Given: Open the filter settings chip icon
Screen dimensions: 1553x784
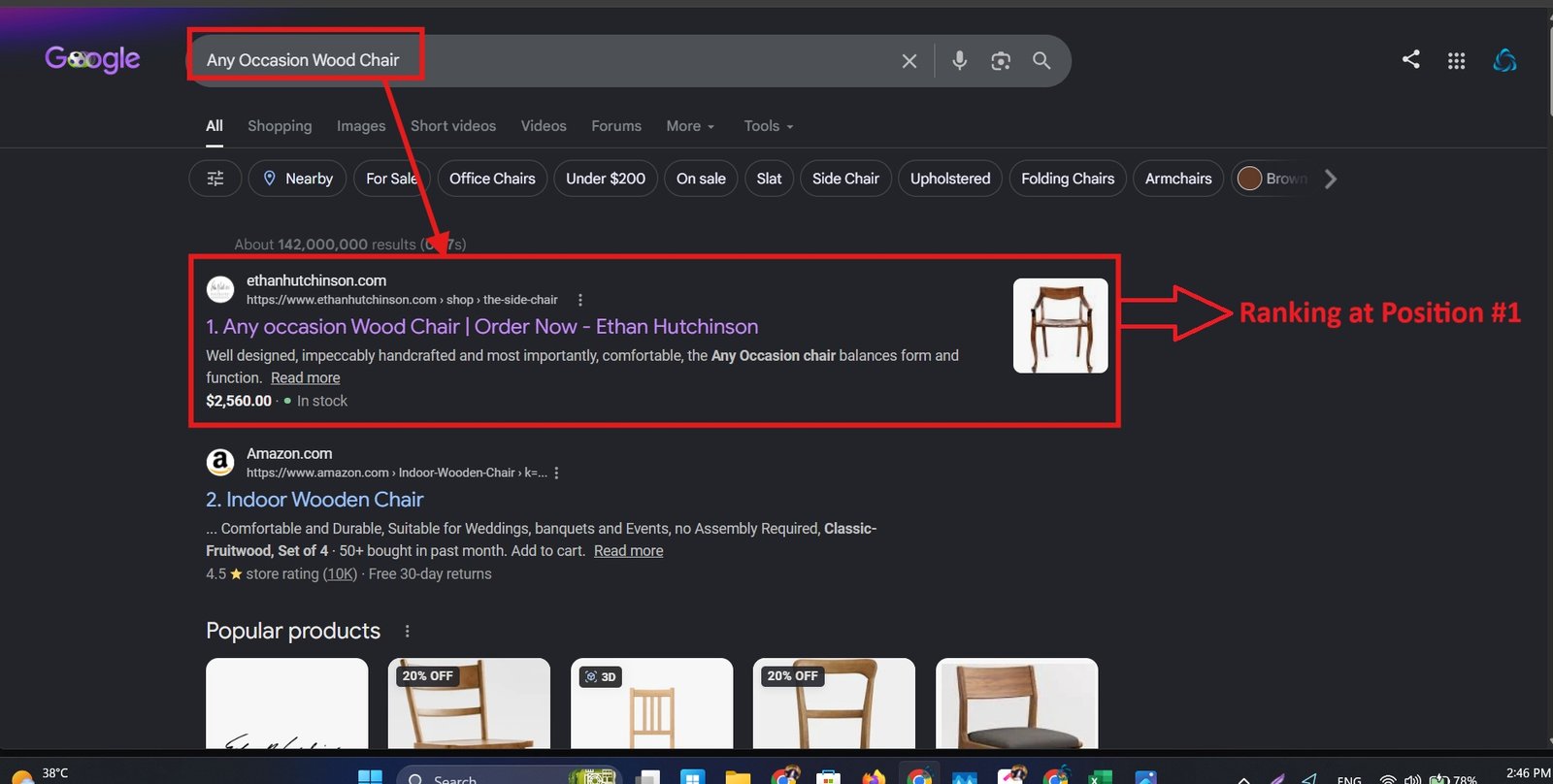Looking at the screenshot, I should (x=215, y=179).
